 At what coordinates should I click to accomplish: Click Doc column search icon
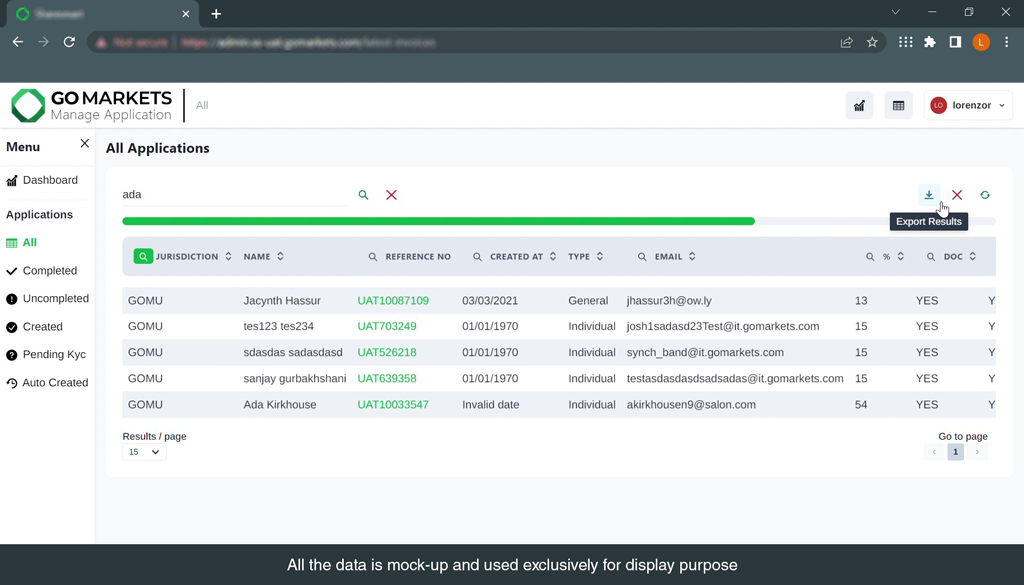click(931, 257)
